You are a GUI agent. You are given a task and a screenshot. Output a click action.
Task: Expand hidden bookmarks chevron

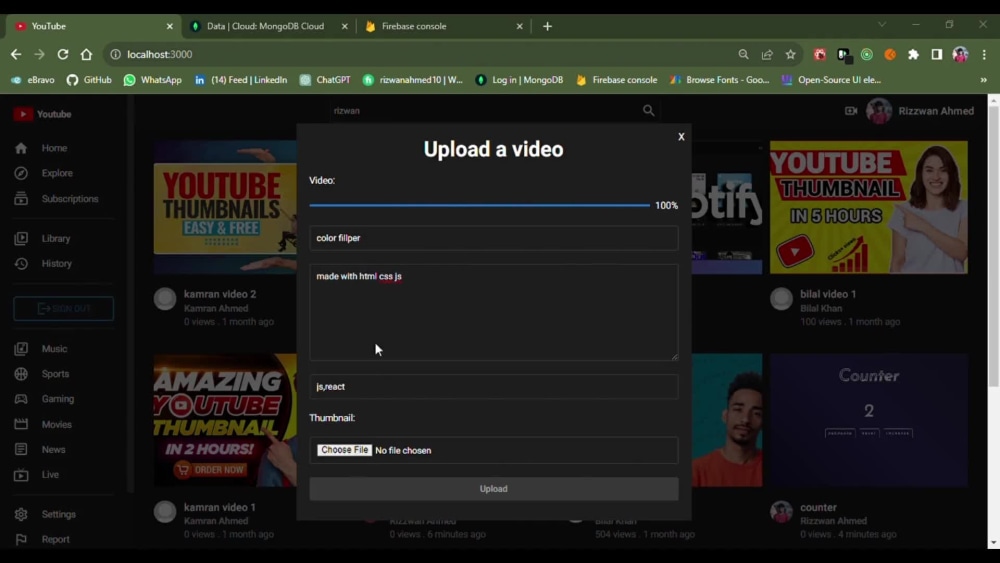point(983,80)
